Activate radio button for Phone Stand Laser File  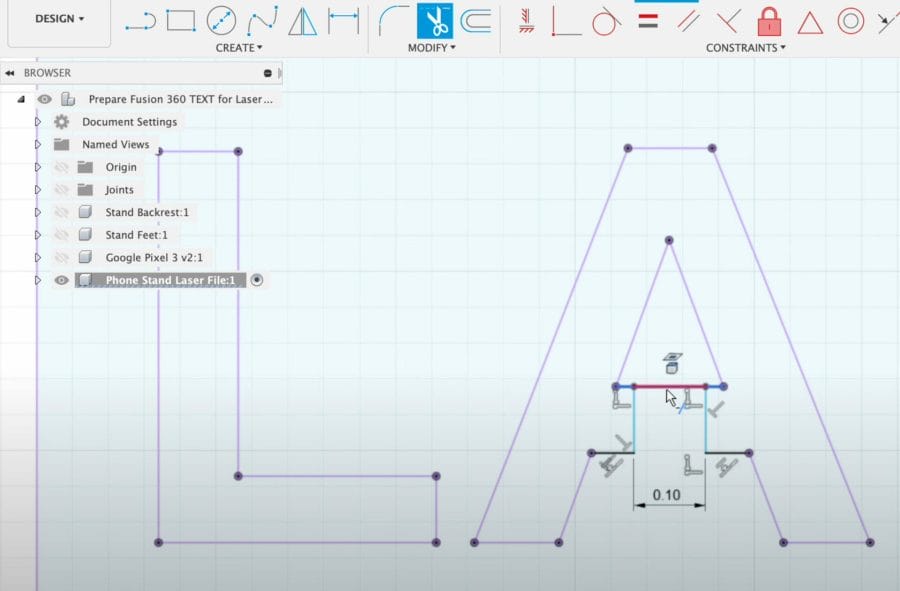(257, 281)
